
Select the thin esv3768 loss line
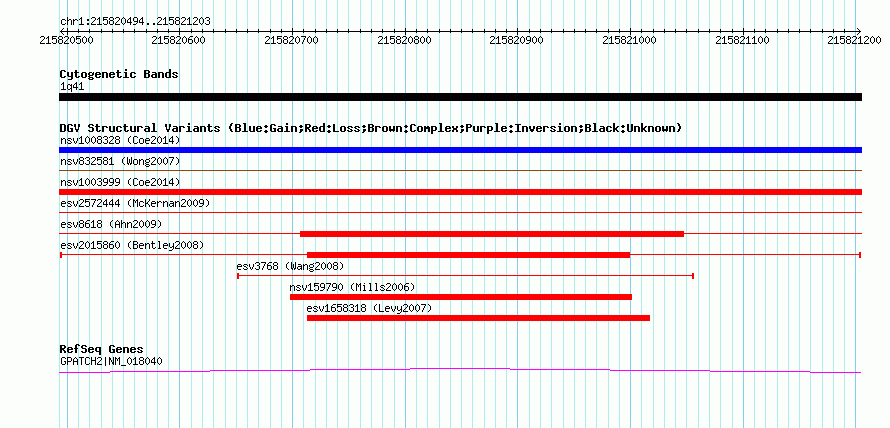click(465, 276)
